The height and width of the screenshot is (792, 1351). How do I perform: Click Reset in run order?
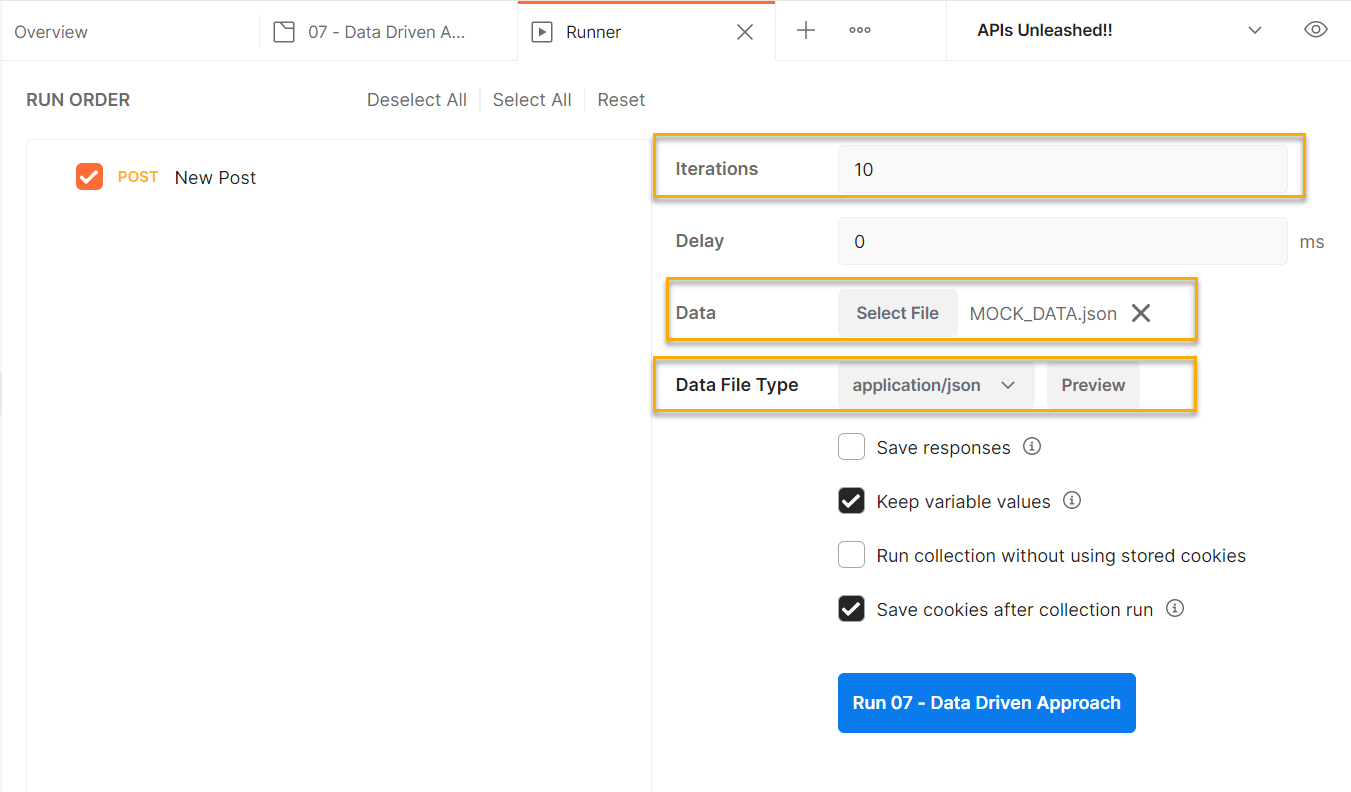pos(621,100)
